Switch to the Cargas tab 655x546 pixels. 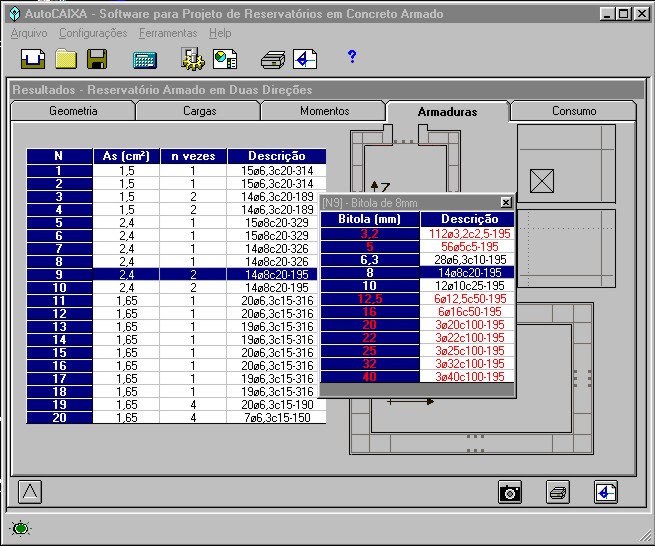pyautogui.click(x=199, y=111)
